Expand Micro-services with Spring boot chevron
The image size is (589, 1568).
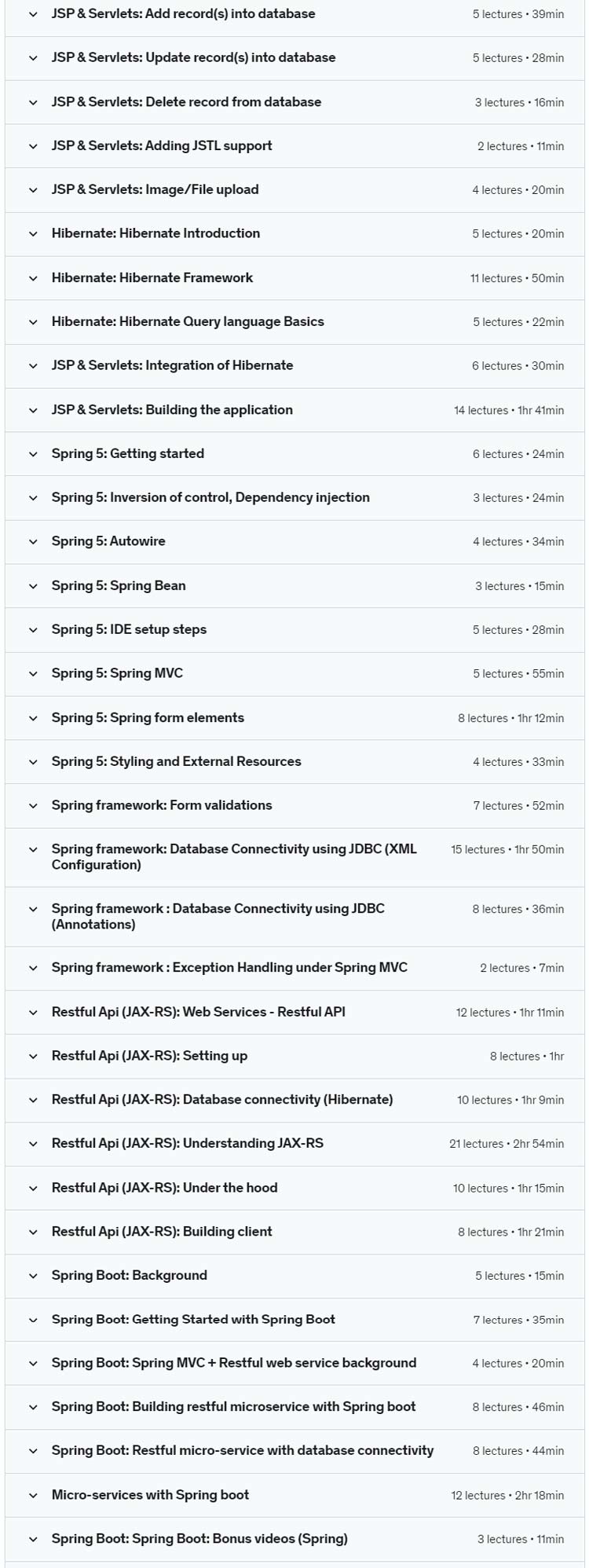[x=33, y=1496]
